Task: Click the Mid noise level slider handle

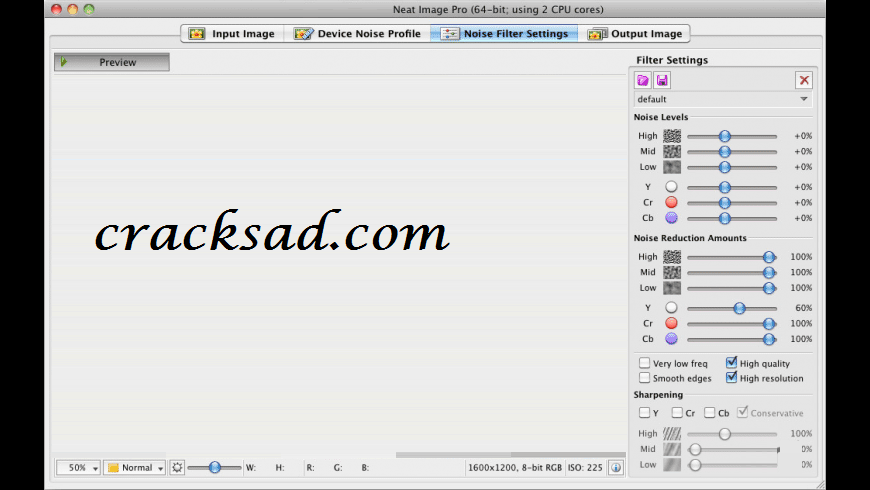Action: pyautogui.click(x=725, y=151)
